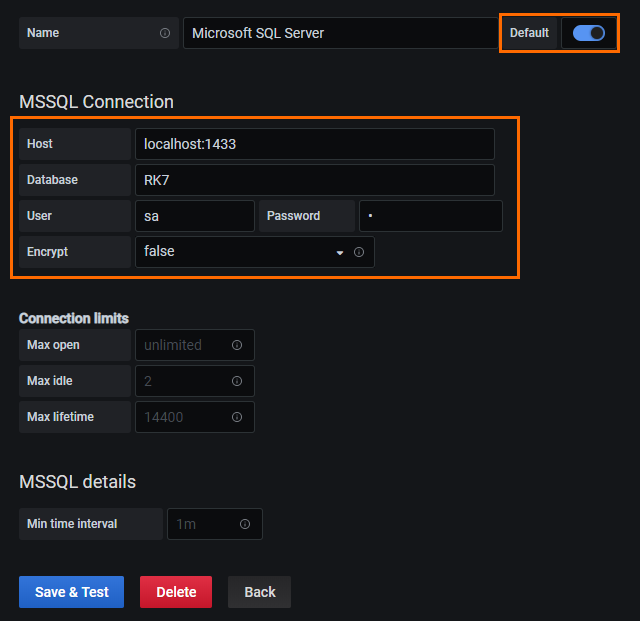Viewport: 640px width, 621px height.
Task: Click the Max lifetime label
Action: (60, 416)
